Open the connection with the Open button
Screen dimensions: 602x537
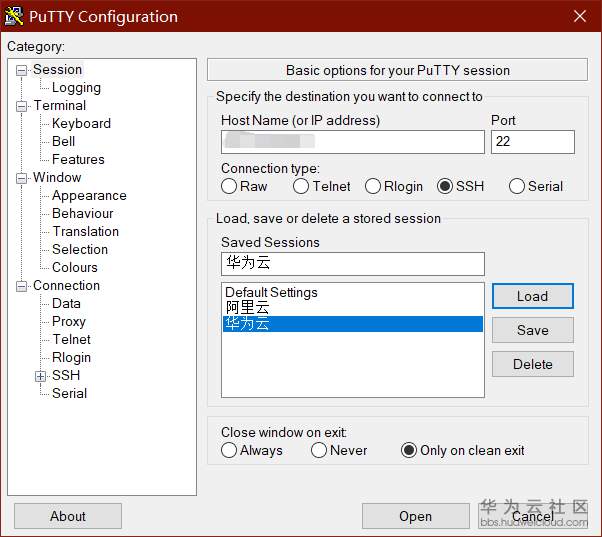click(416, 516)
